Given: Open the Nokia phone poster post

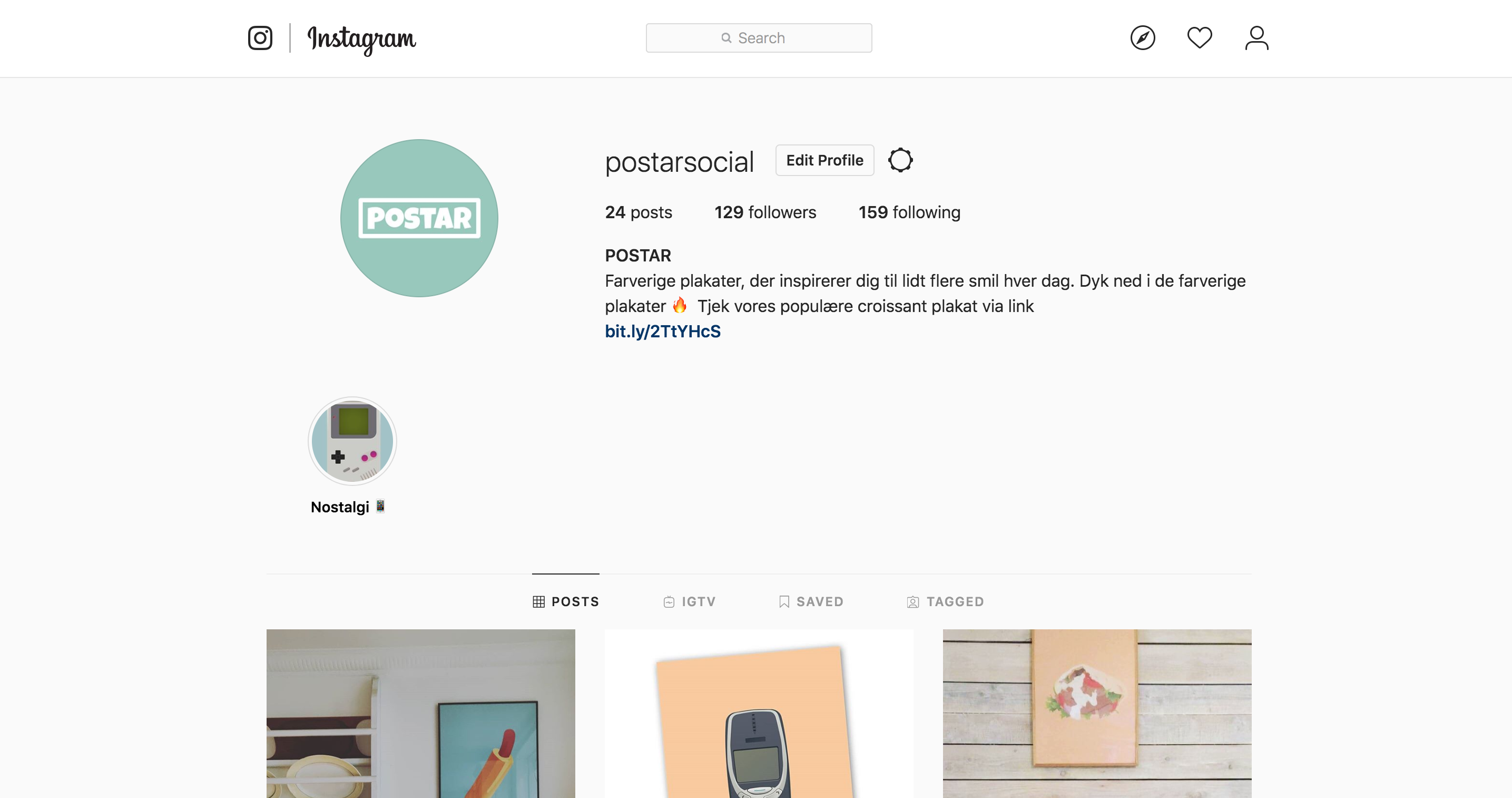Looking at the screenshot, I should [x=758, y=714].
